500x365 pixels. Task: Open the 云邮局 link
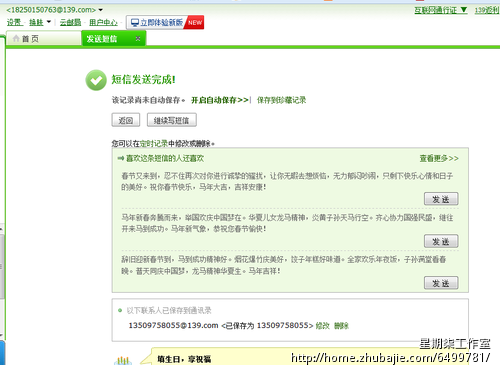pyautogui.click(x=70, y=22)
